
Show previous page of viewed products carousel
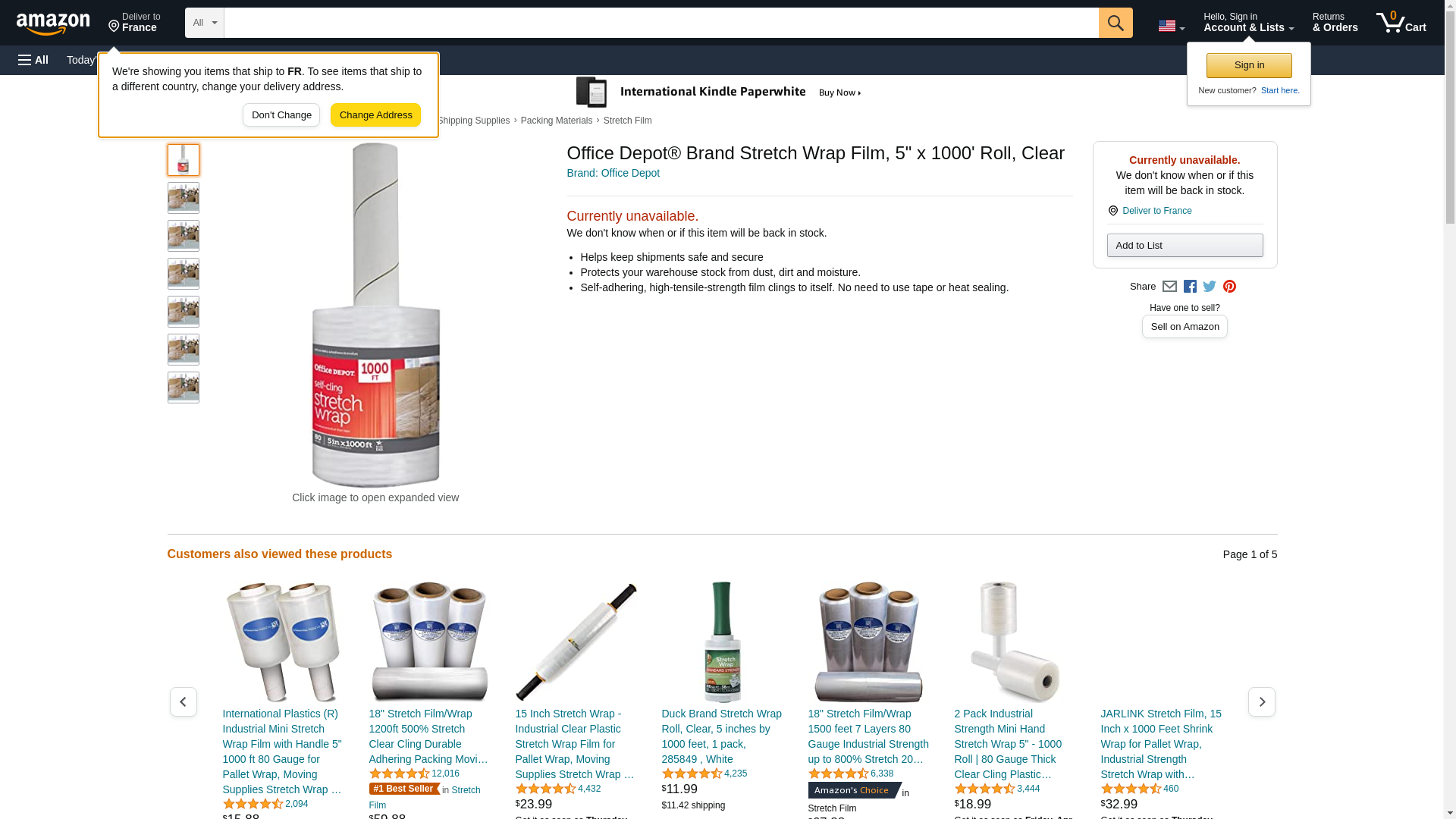[184, 702]
